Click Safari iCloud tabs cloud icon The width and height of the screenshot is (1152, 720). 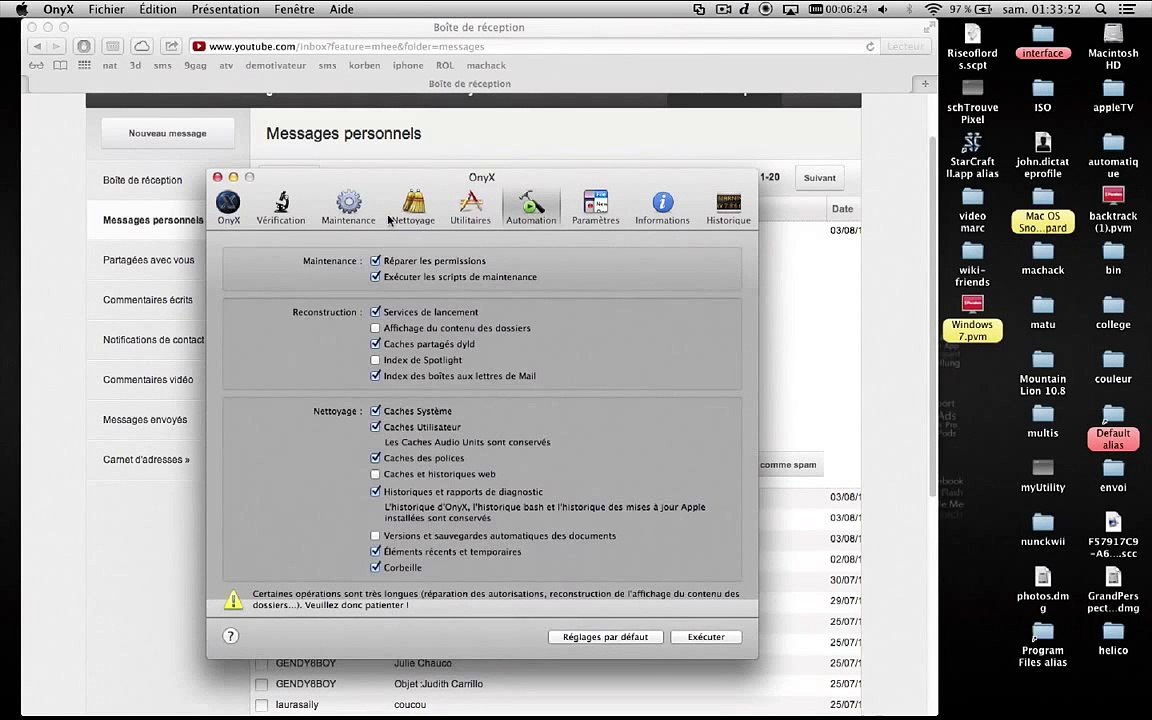pos(142,46)
